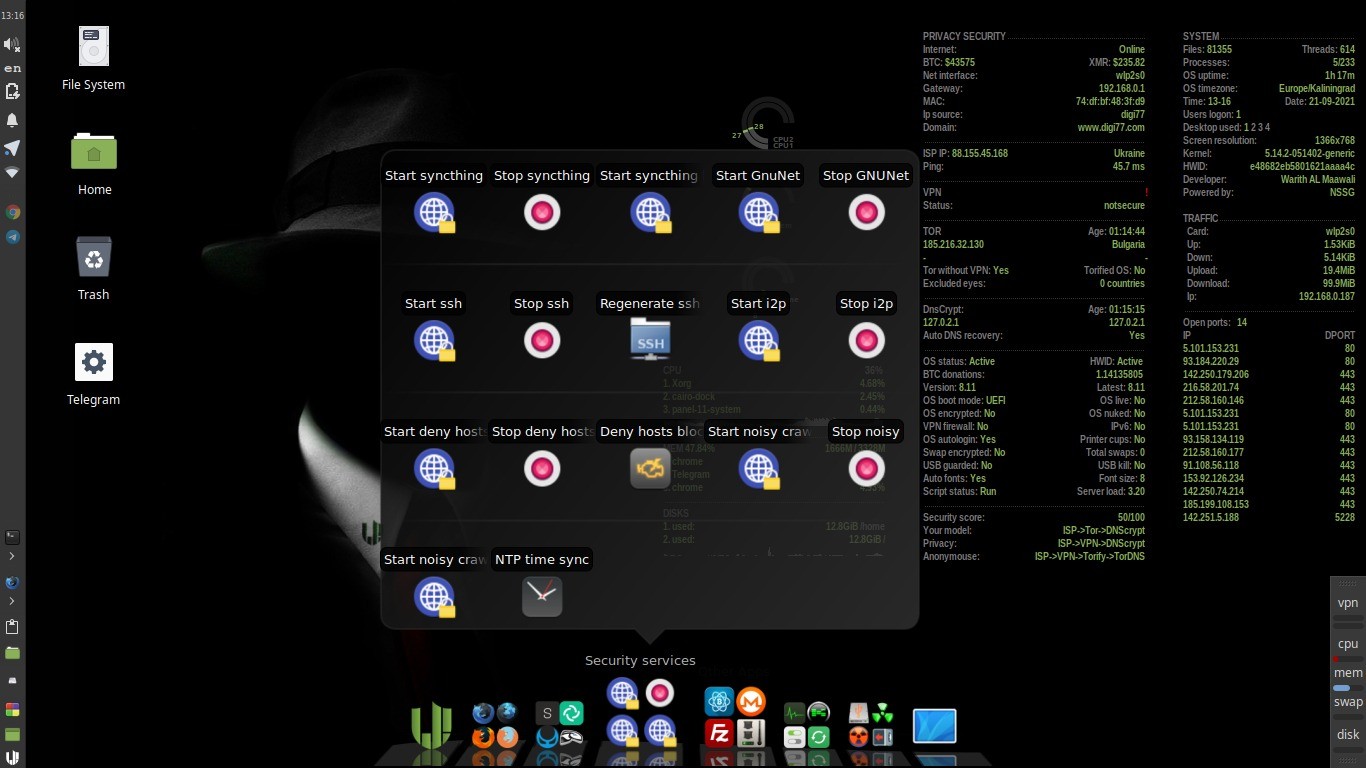Click the Stop GNUNet icon
Viewport: 1366px width, 768px height.
click(866, 212)
